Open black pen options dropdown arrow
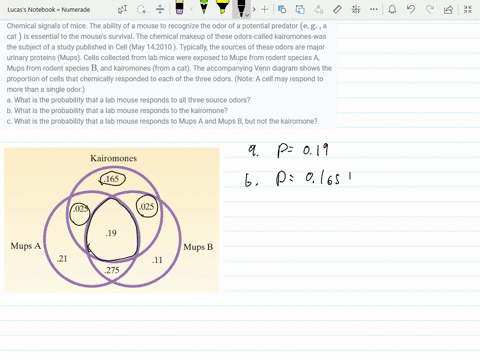 tap(247, 15)
